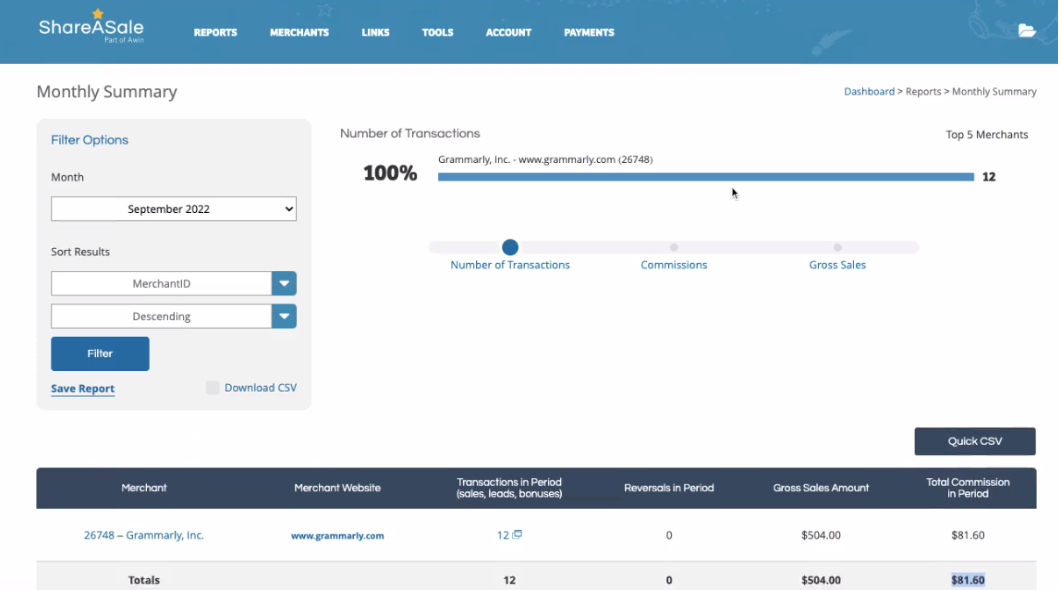Viewport: 1062px width, 590px height.
Task: Click the Filter Options heading
Action: click(89, 140)
